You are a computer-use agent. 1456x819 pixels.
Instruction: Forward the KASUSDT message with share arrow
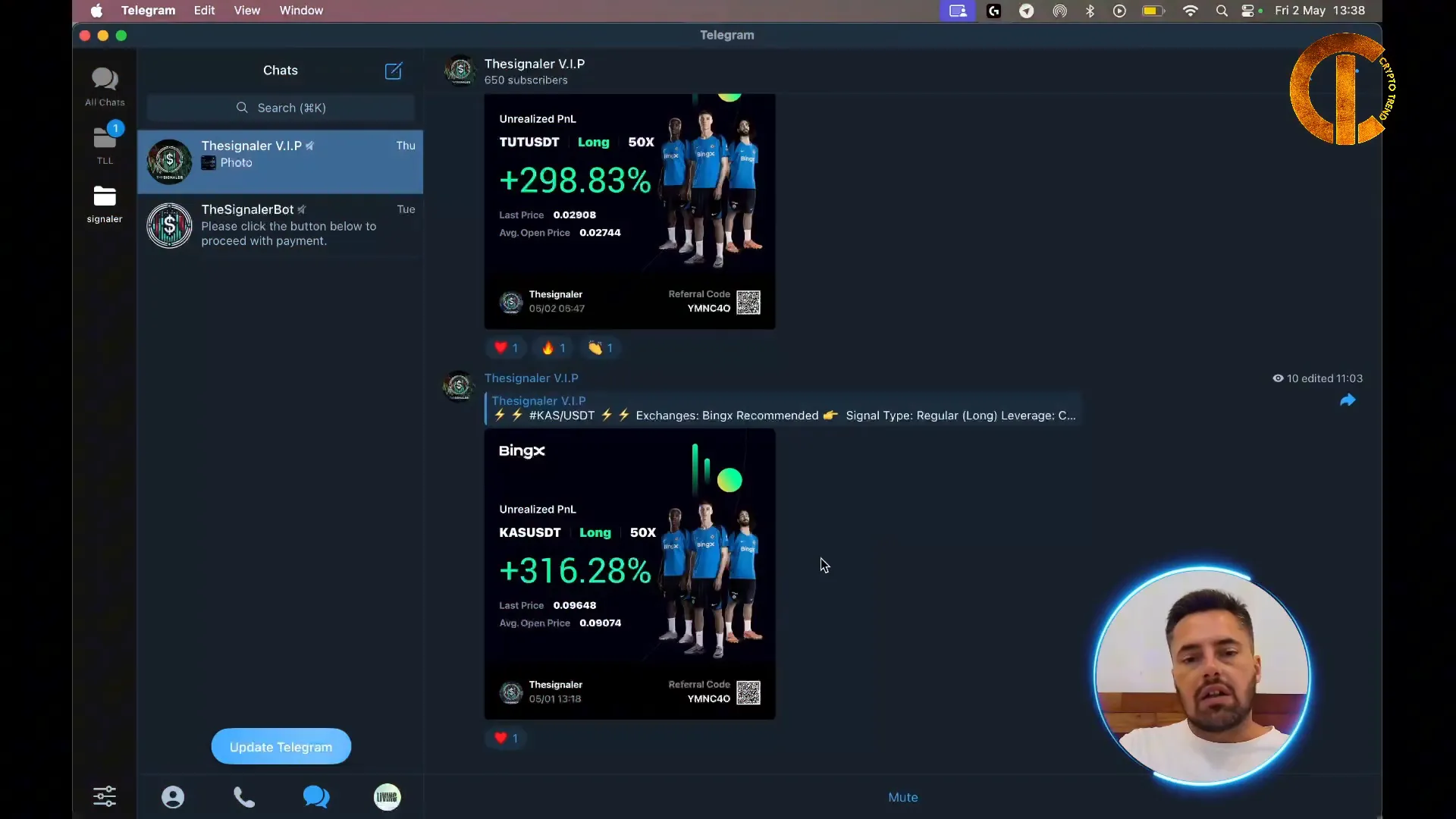click(x=1348, y=400)
